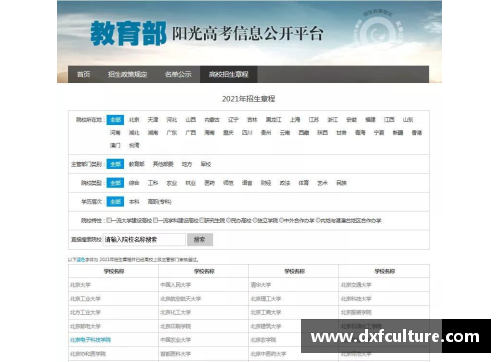
Task: Choose 地方 as 主管部门类别
Action: [187, 164]
